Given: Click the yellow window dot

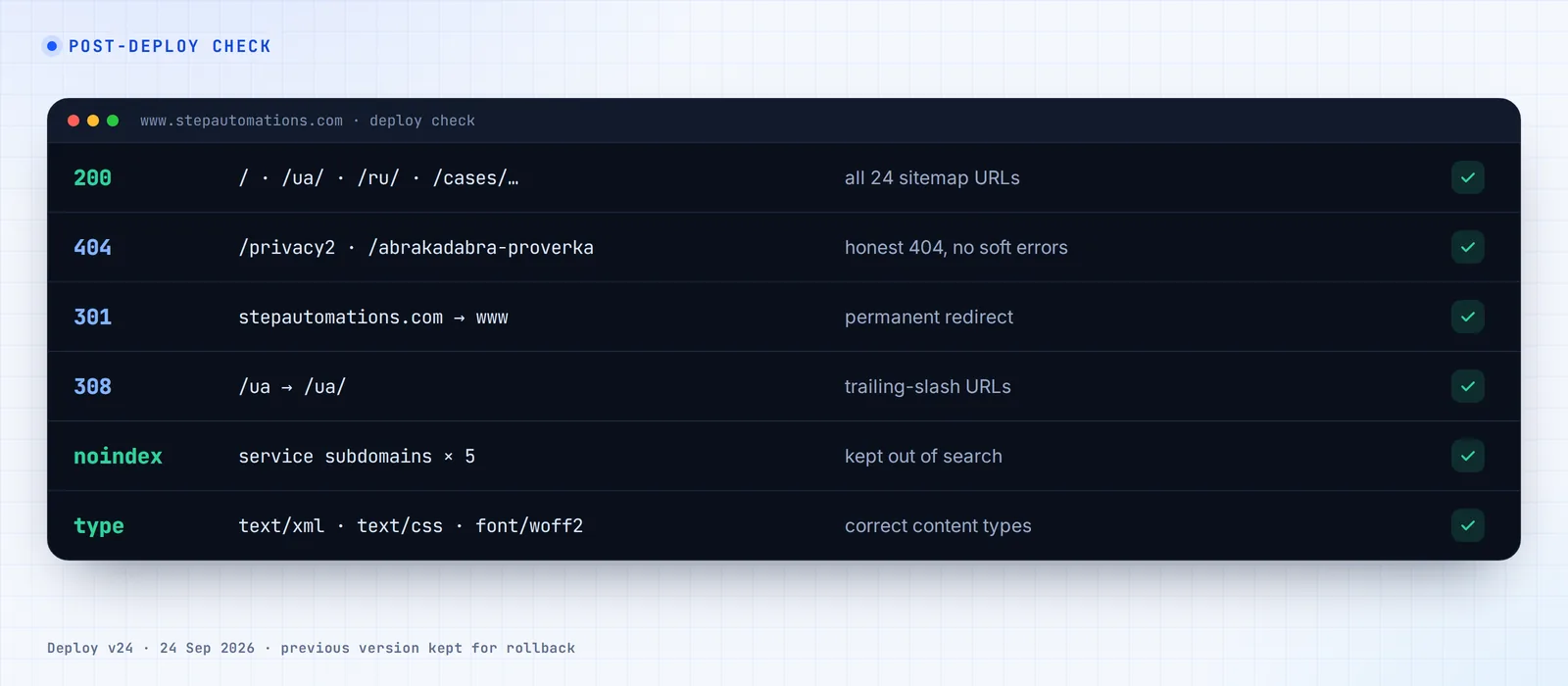Looking at the screenshot, I should 93,121.
